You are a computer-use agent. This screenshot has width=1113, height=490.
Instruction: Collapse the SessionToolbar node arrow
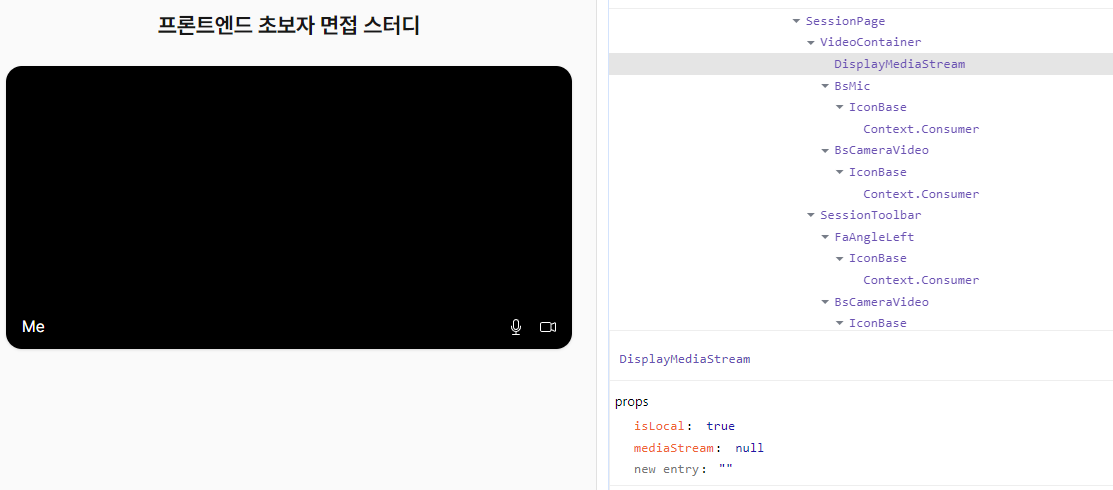point(810,215)
